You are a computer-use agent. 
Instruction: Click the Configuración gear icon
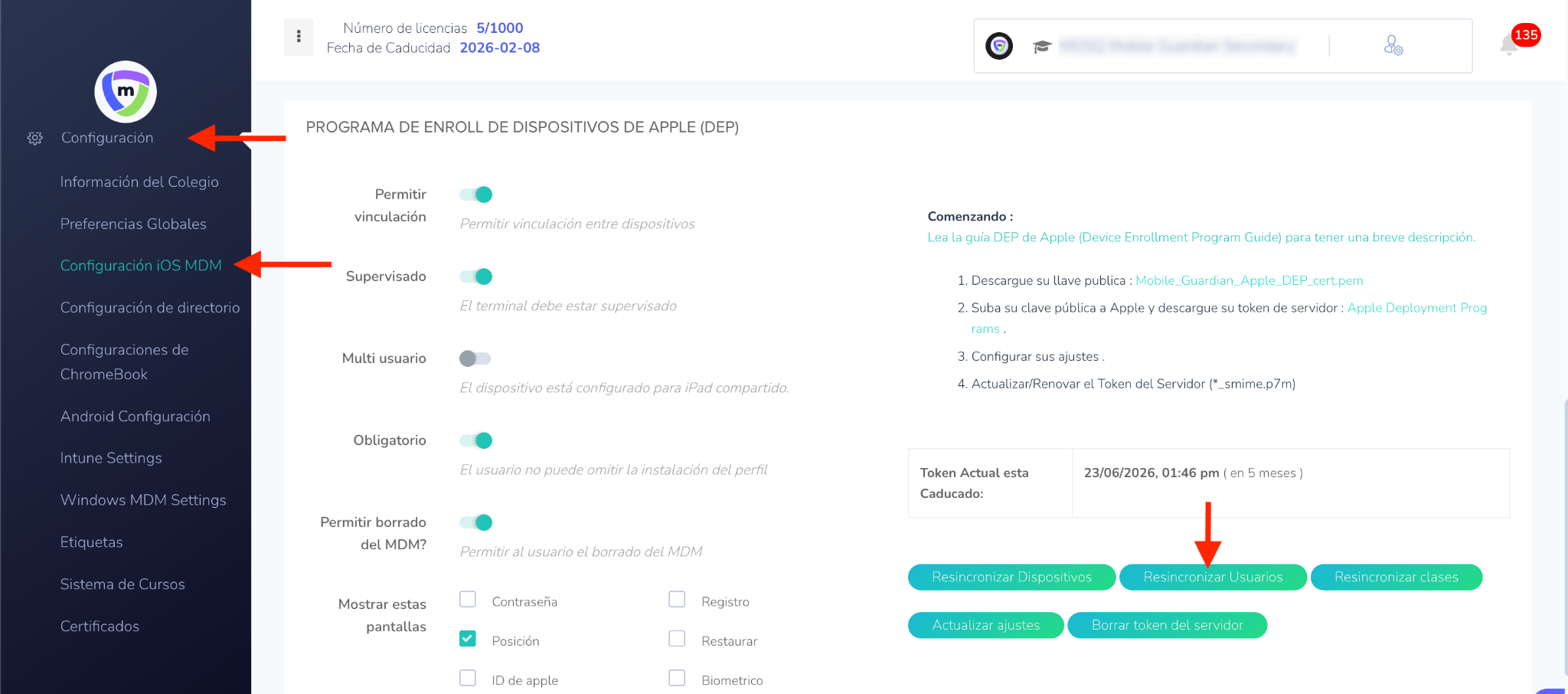(35, 139)
